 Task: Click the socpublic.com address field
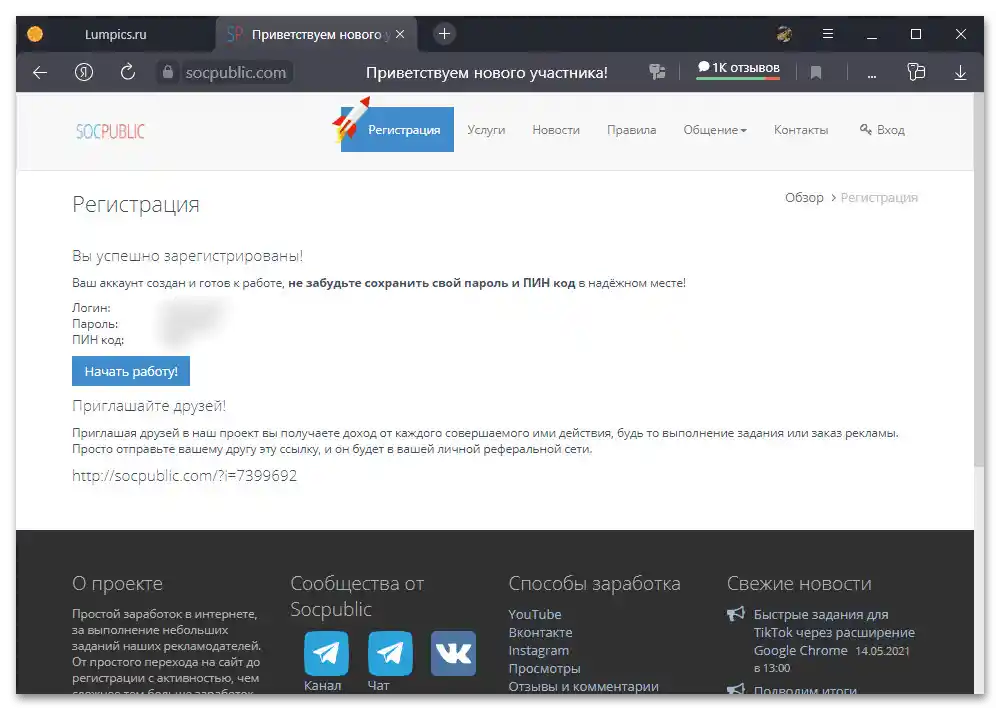click(x=235, y=73)
